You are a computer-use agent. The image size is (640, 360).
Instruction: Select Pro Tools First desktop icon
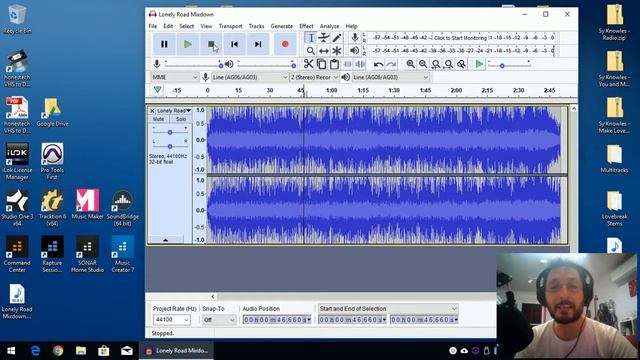(52, 161)
